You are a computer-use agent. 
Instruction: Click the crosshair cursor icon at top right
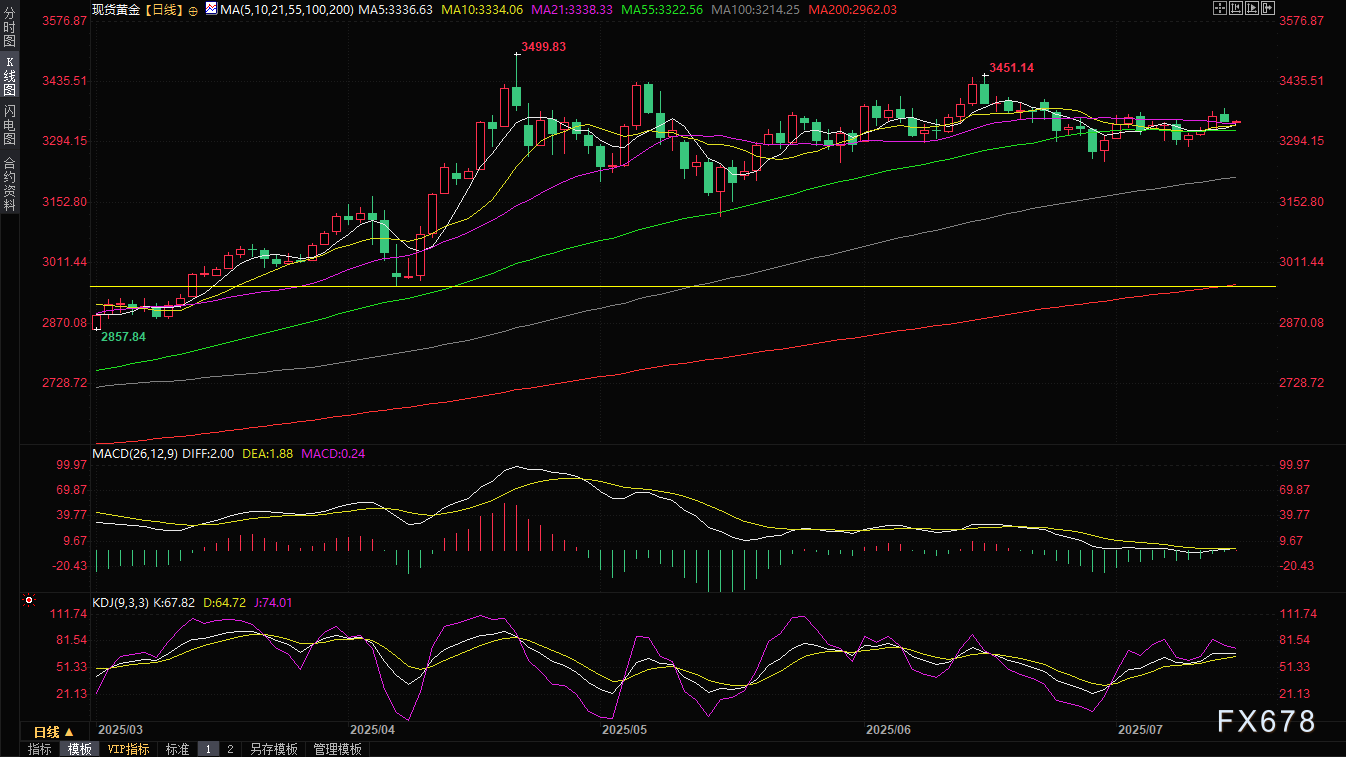[x=1218, y=9]
